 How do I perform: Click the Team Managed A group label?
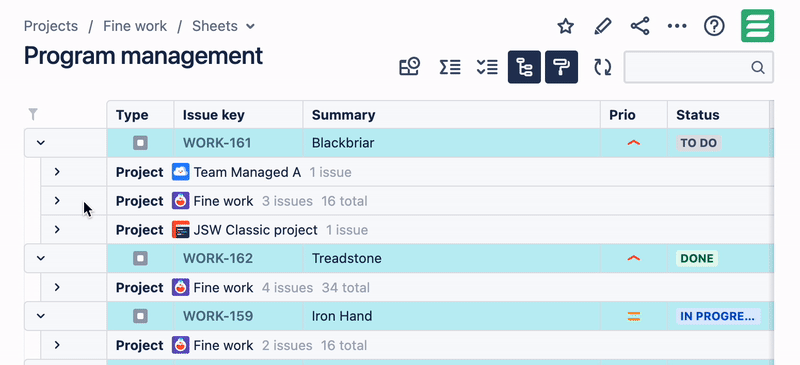(x=247, y=172)
